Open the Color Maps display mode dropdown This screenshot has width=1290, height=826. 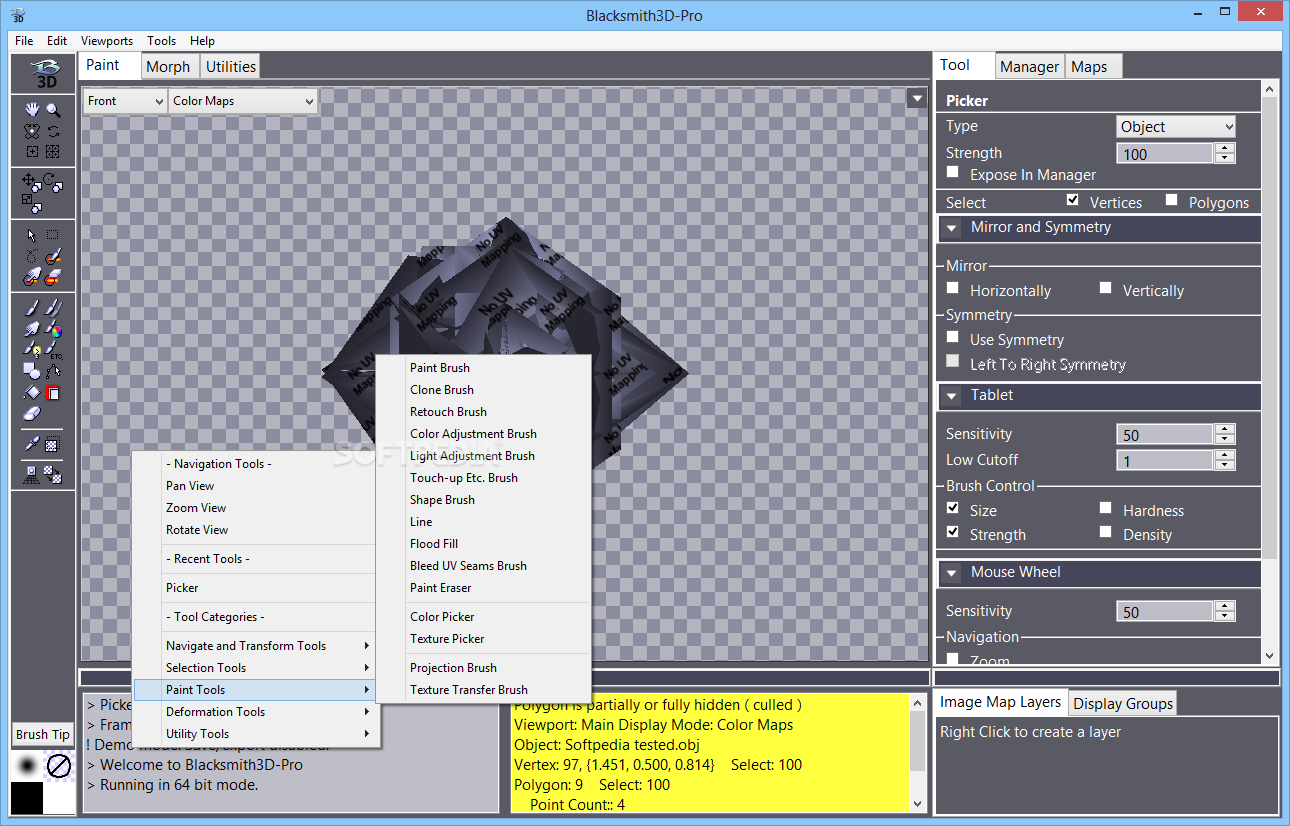point(243,101)
